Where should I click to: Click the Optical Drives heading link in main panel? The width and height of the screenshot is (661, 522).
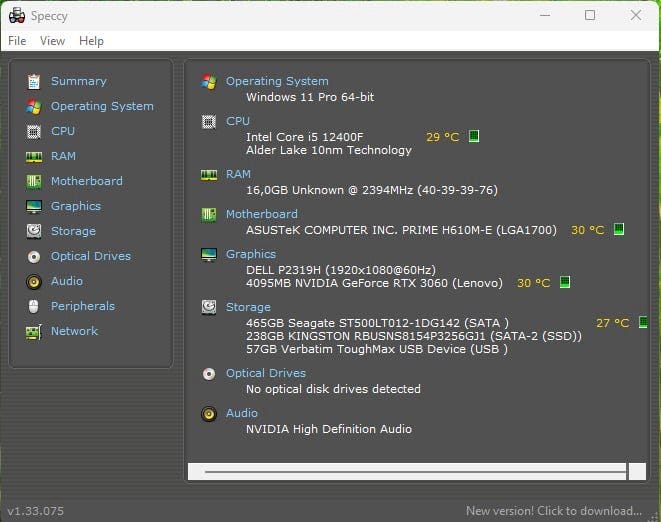[x=266, y=373]
